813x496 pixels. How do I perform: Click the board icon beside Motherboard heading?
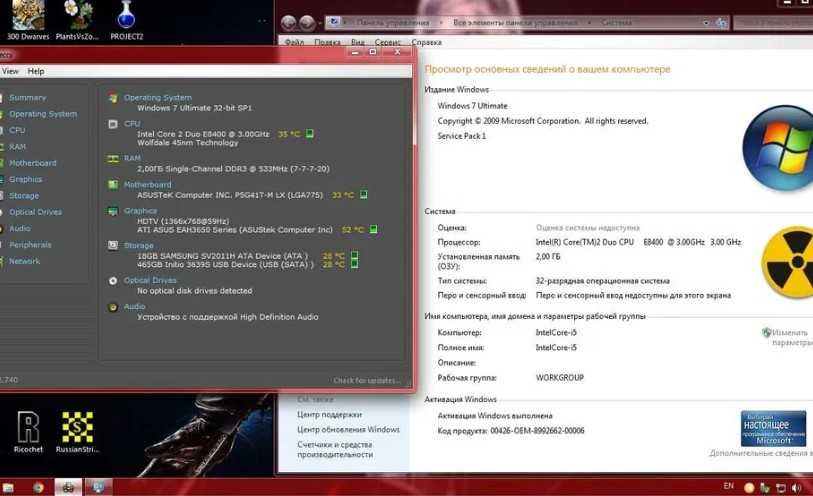(113, 185)
